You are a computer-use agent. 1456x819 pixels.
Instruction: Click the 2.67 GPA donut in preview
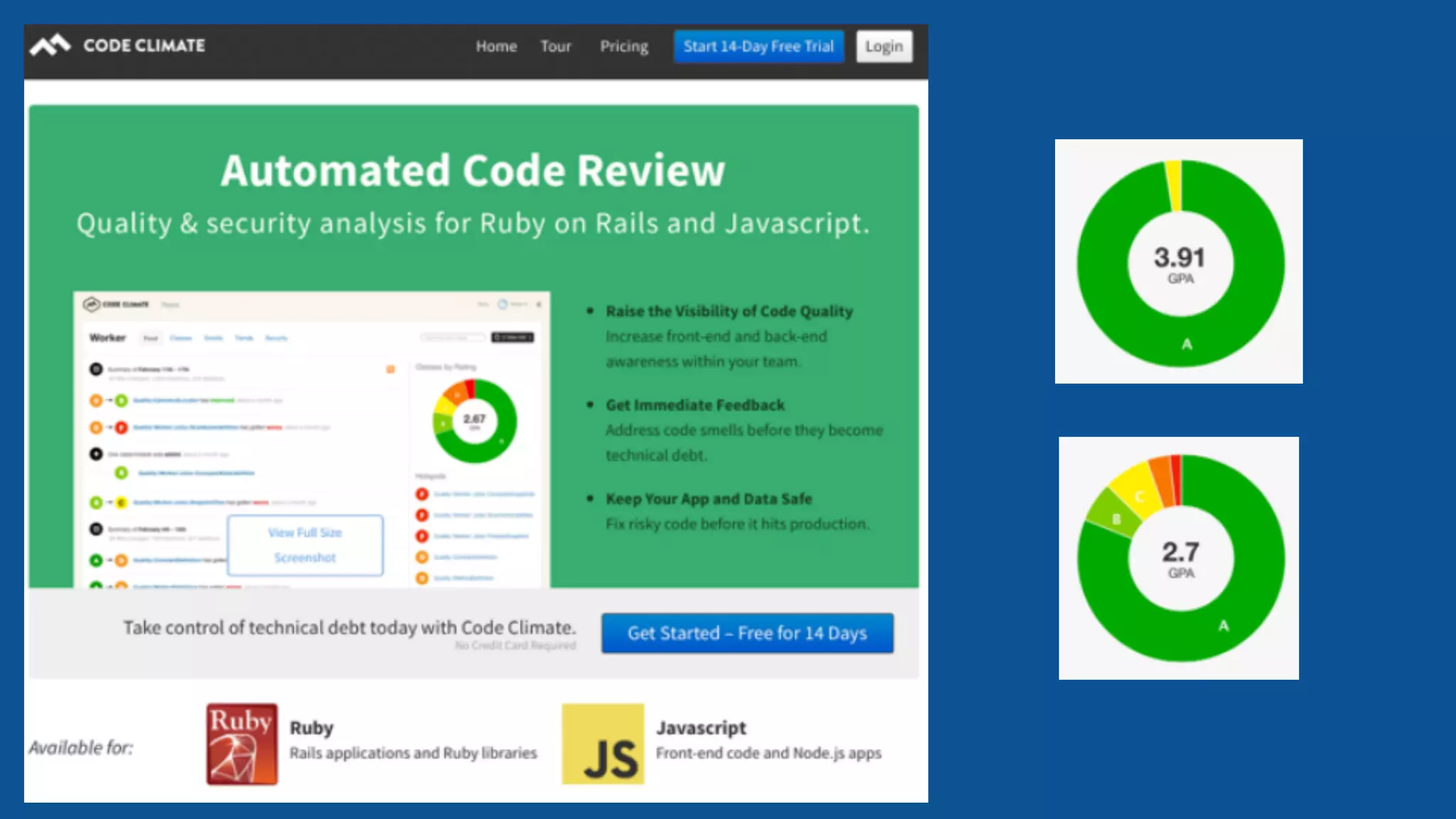(x=474, y=421)
